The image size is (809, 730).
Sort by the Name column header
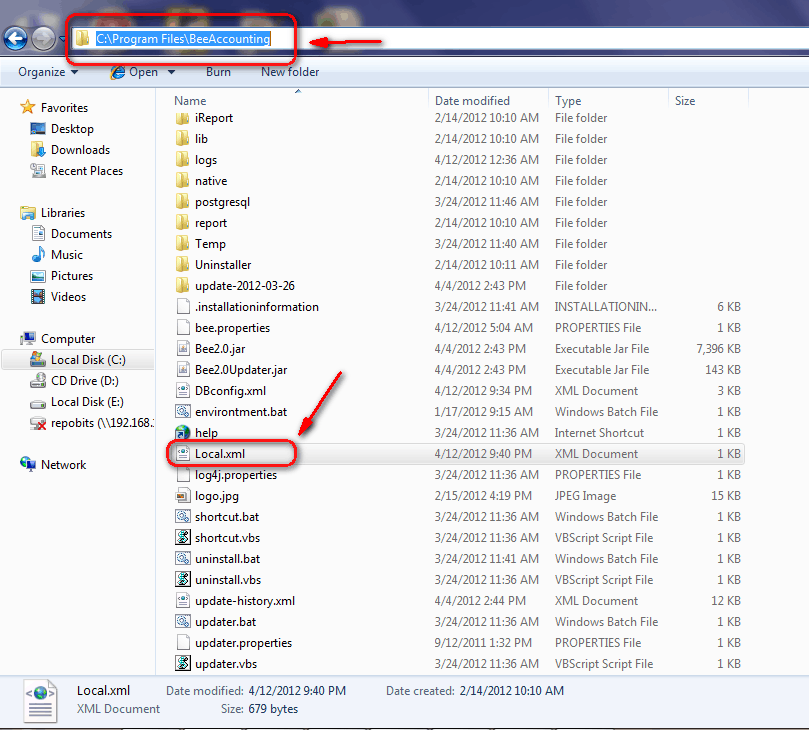(x=190, y=101)
